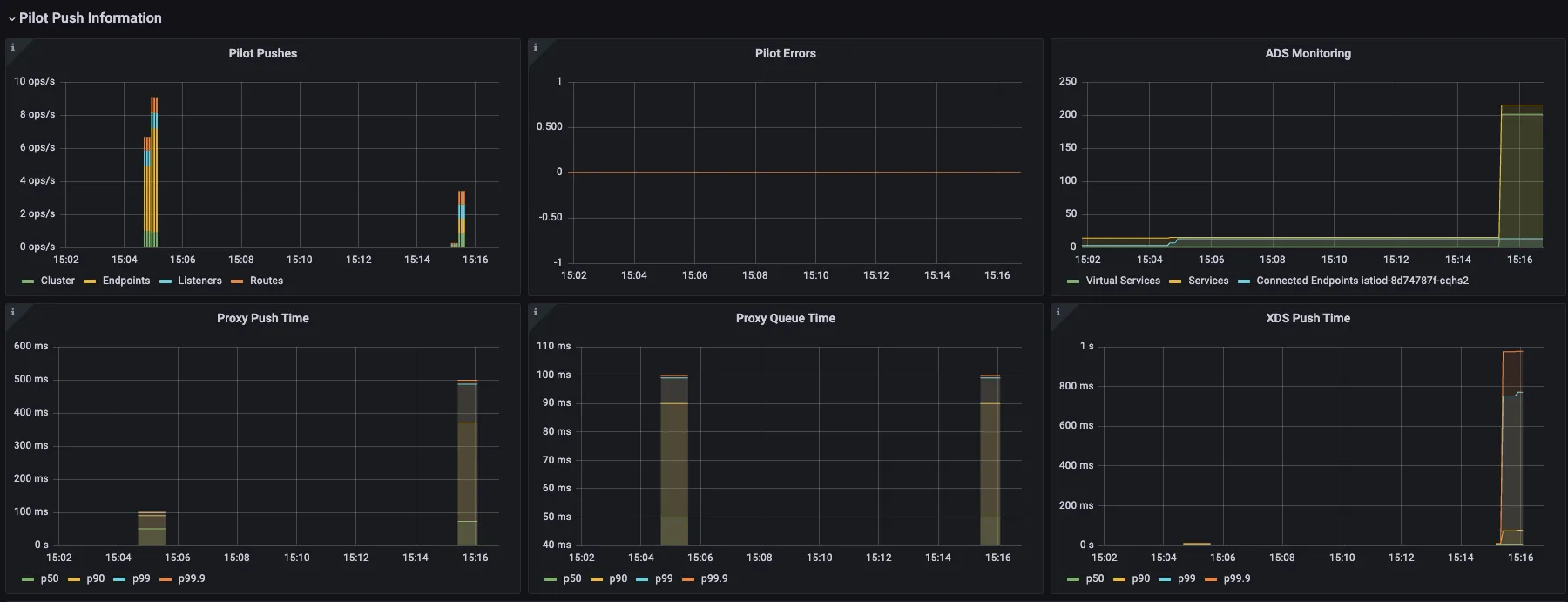Viewport: 1568px width, 602px height.
Task: Click Connected Endpoints blue color swatch
Action: pos(1244,281)
